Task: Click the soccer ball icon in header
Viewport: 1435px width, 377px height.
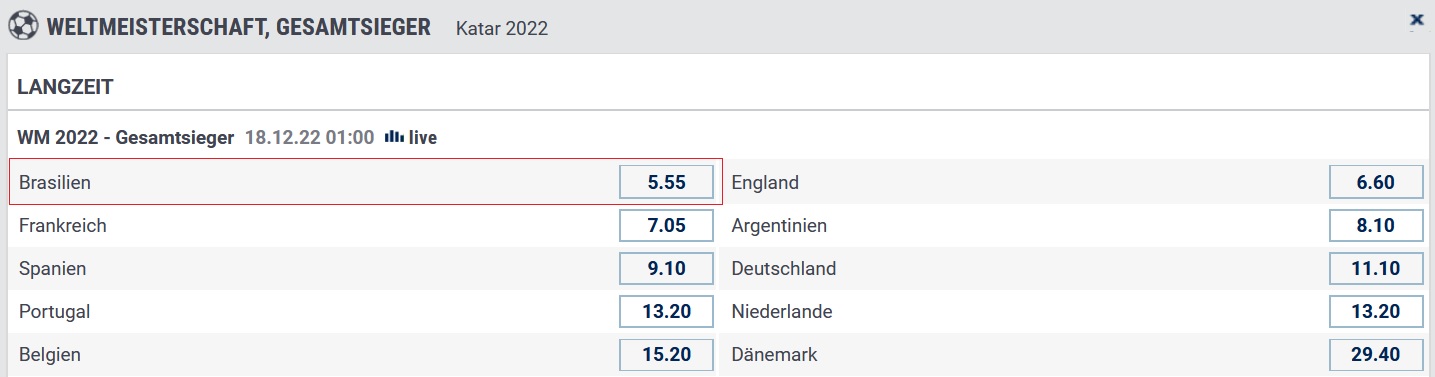Action: coord(22,25)
